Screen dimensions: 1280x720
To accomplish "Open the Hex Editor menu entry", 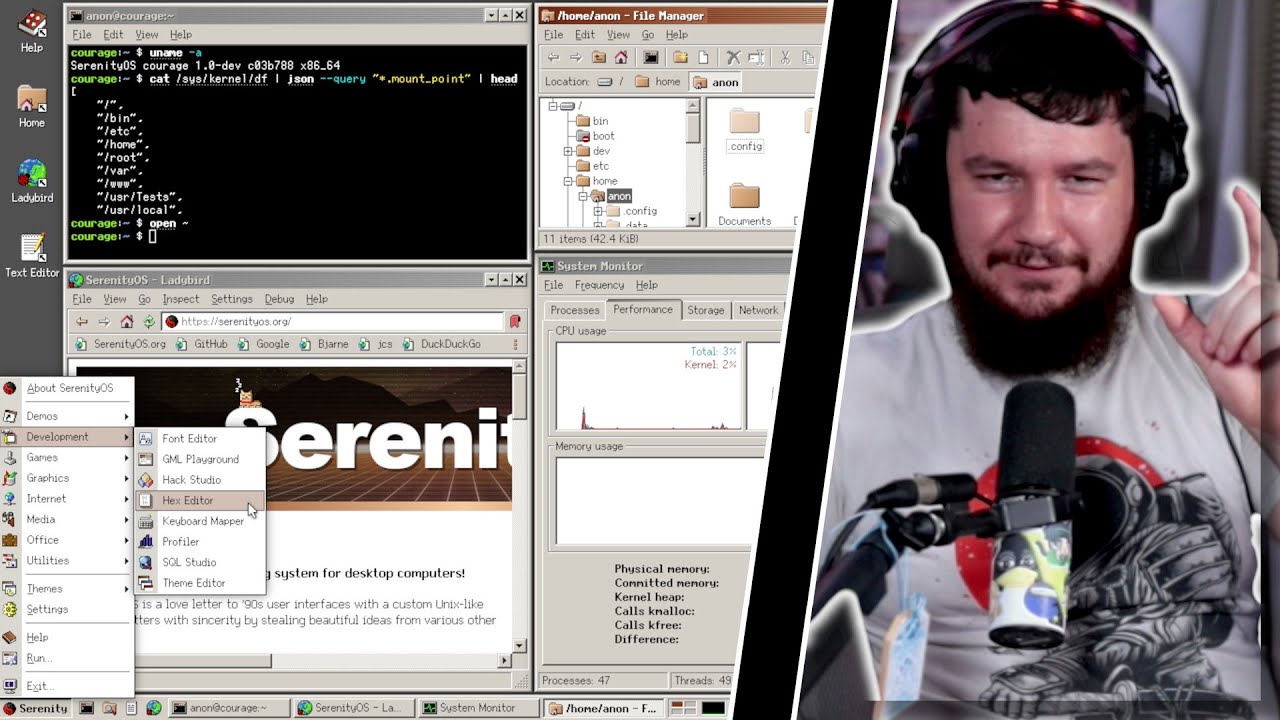I will tap(200, 500).
